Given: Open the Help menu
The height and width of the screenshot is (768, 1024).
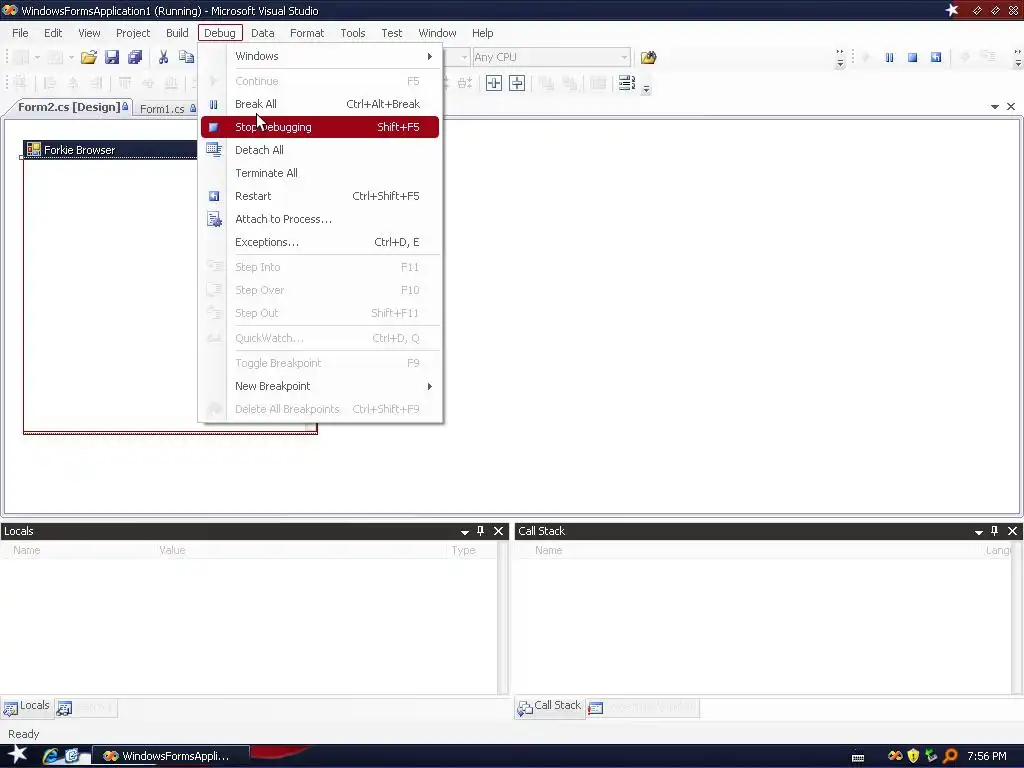Looking at the screenshot, I should [483, 33].
